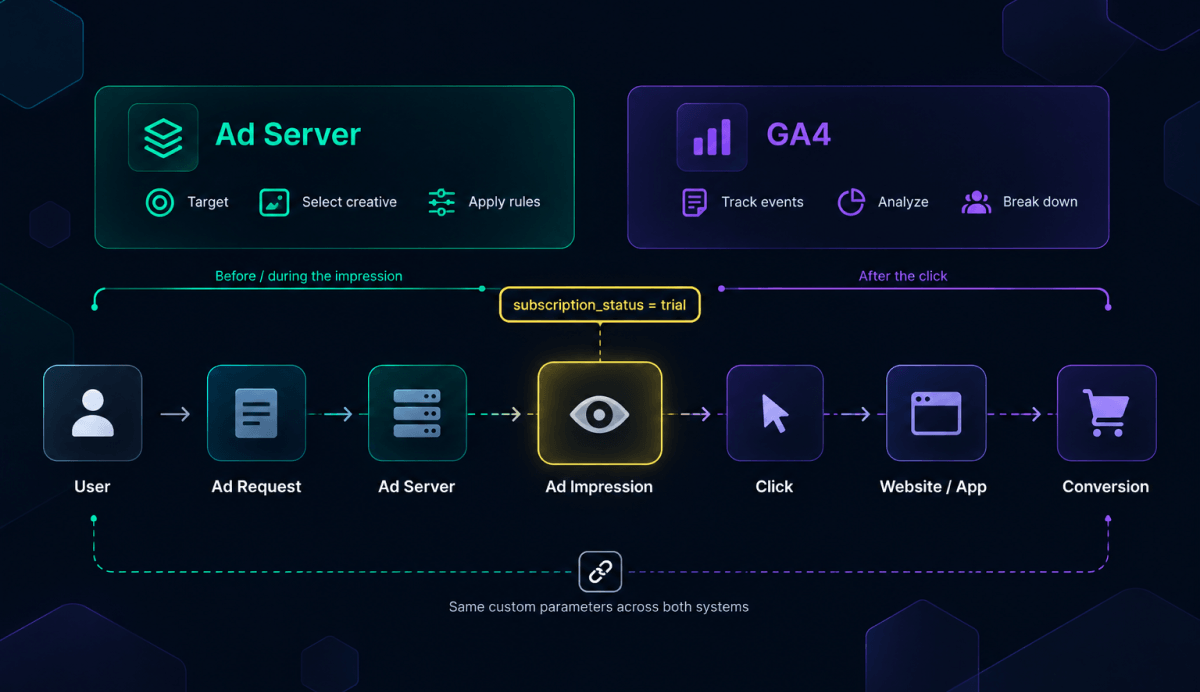Click the Ad Request label
The width and height of the screenshot is (1200, 692).
[256, 487]
